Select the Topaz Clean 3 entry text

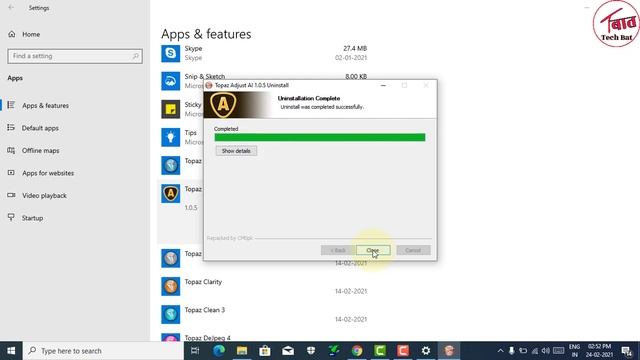click(204, 310)
